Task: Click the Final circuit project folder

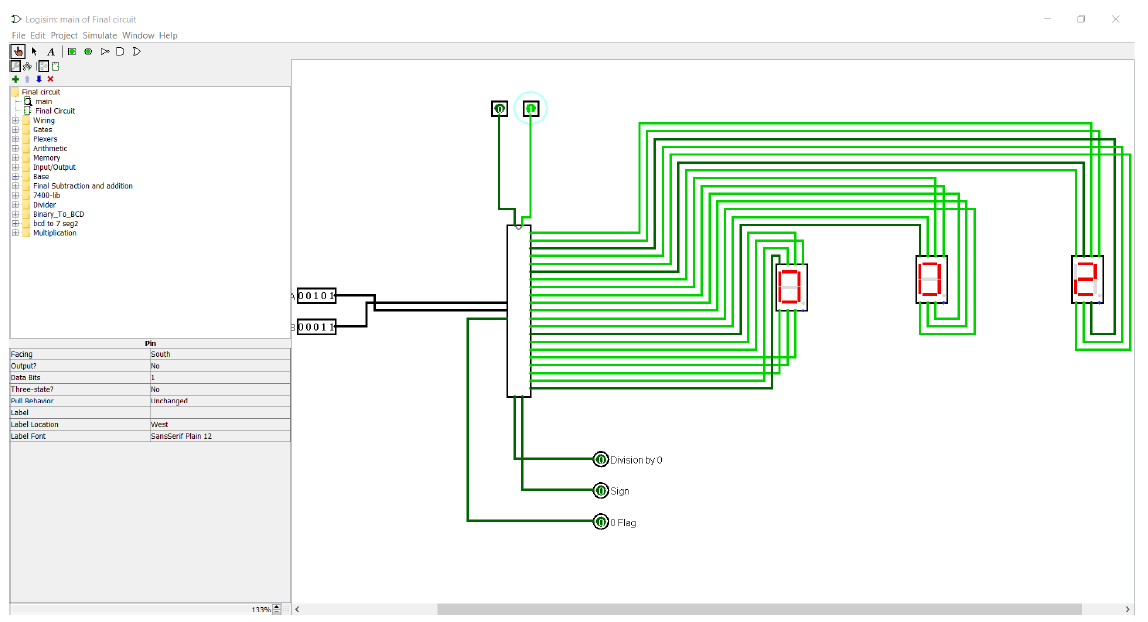Action: coord(40,92)
